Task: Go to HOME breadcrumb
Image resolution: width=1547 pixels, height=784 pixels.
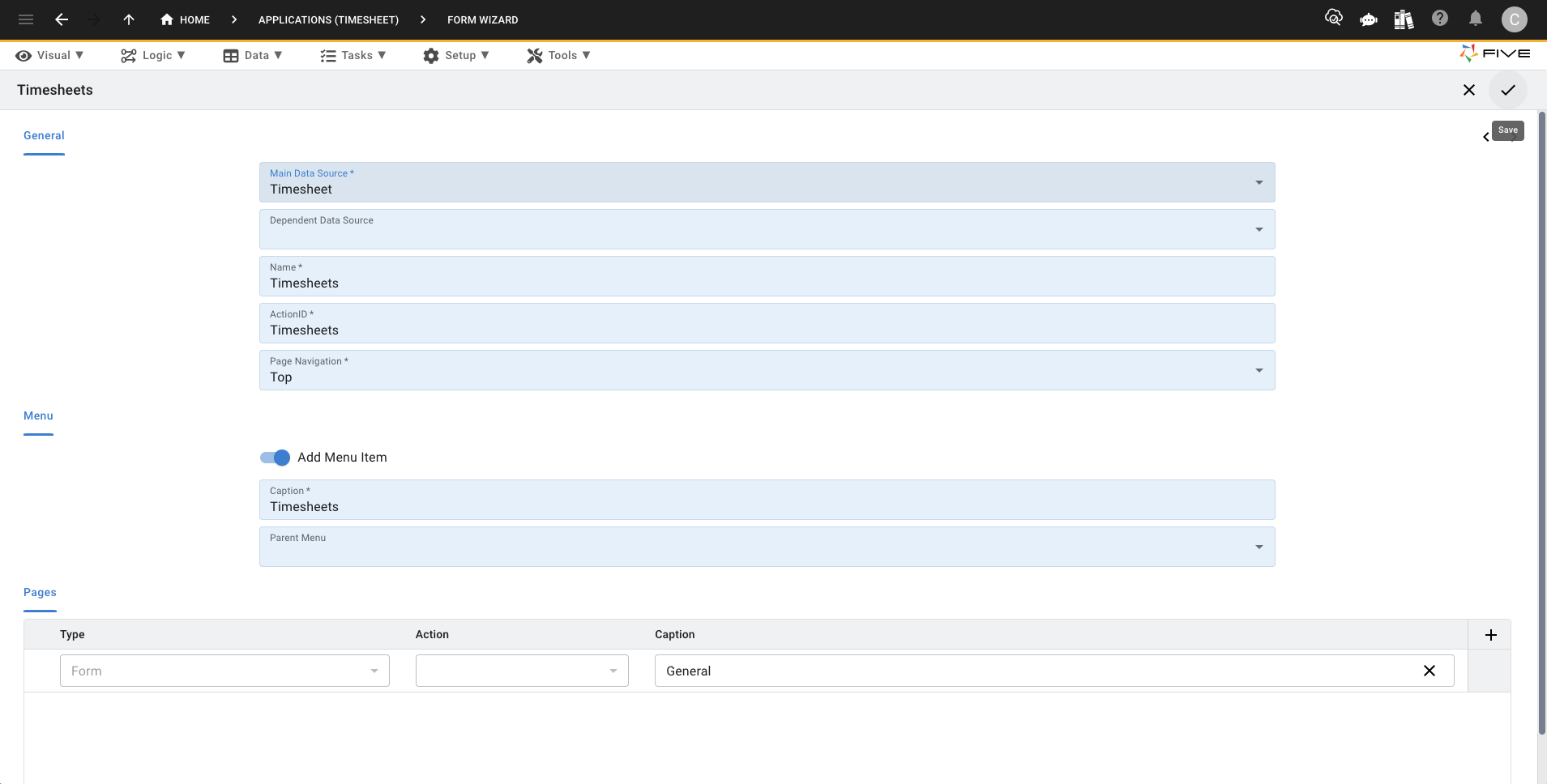Action: (185, 19)
